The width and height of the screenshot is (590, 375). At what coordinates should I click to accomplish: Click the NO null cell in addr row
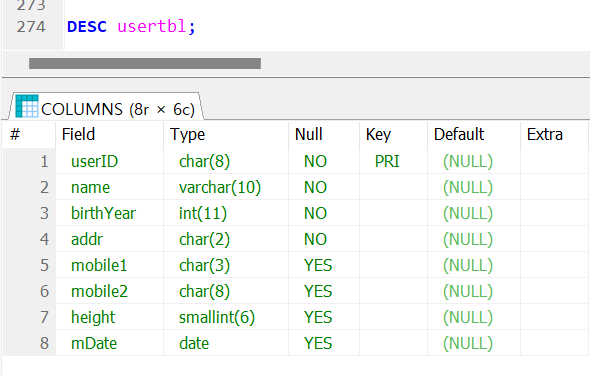point(324,239)
